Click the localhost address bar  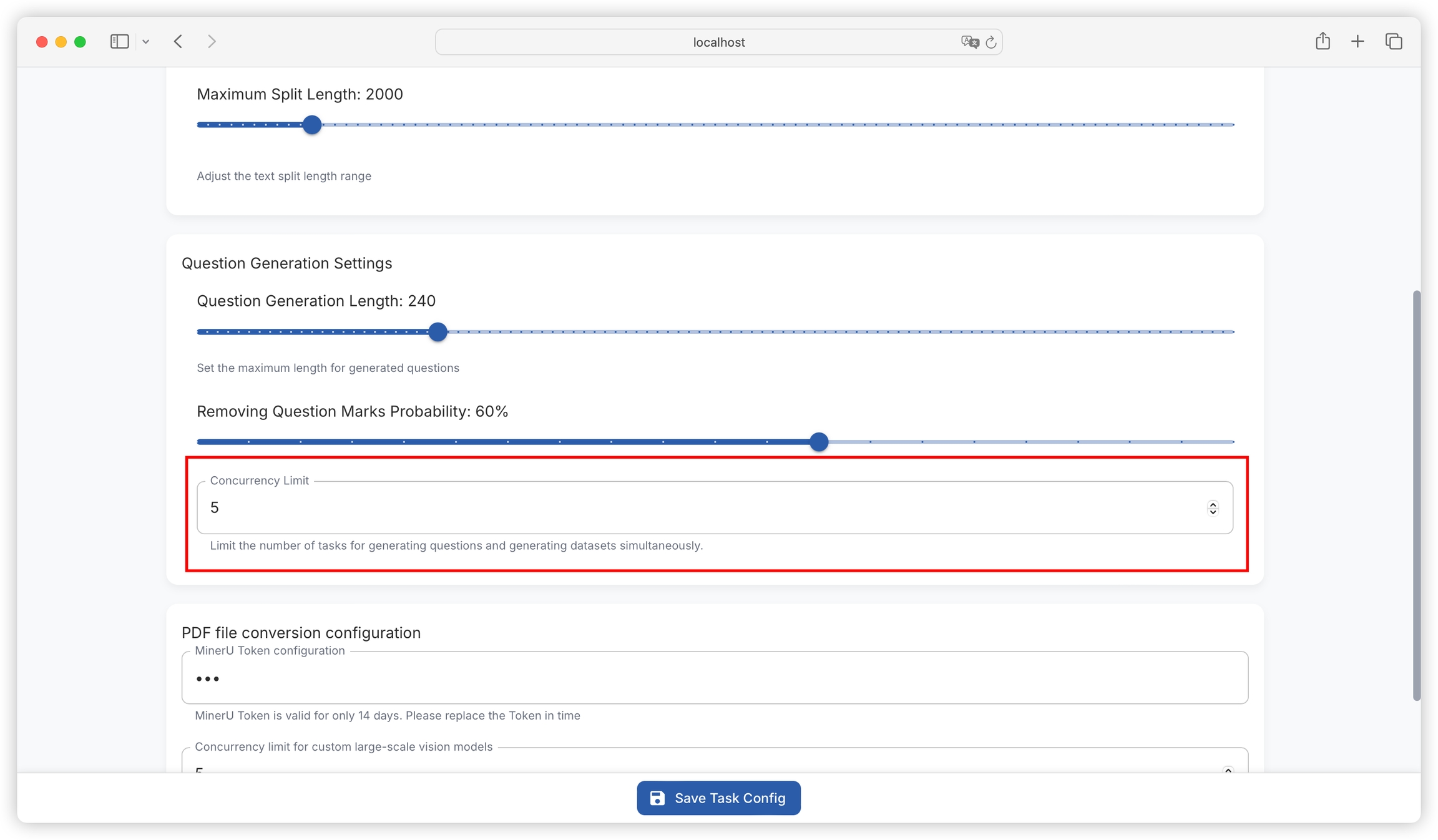coord(718,42)
